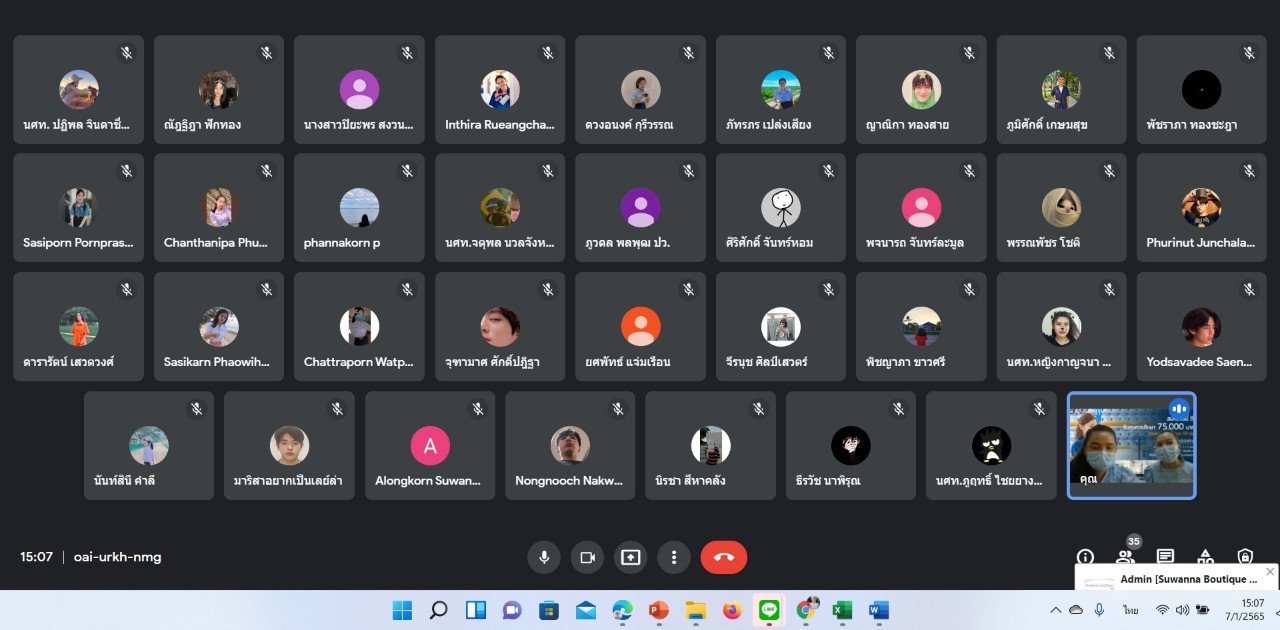
Task: Click Alongkorn Suwan participant tile
Action: pos(430,446)
